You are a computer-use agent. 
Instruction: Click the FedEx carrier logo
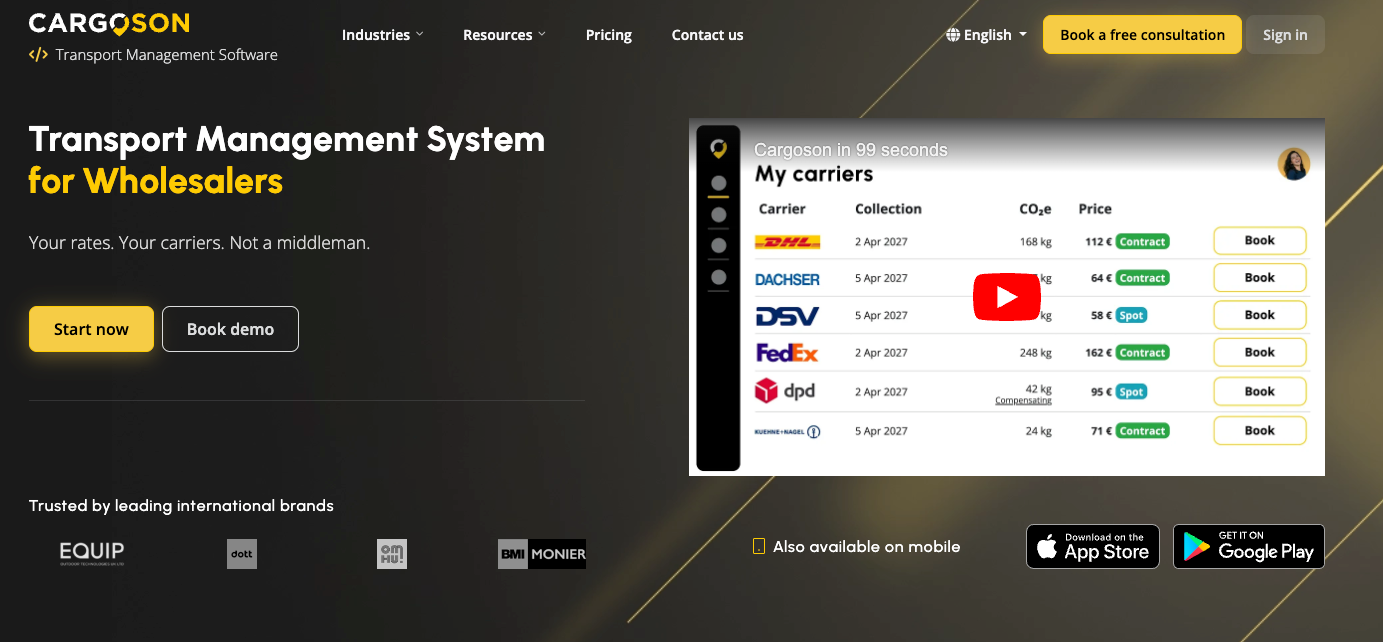[787, 353]
